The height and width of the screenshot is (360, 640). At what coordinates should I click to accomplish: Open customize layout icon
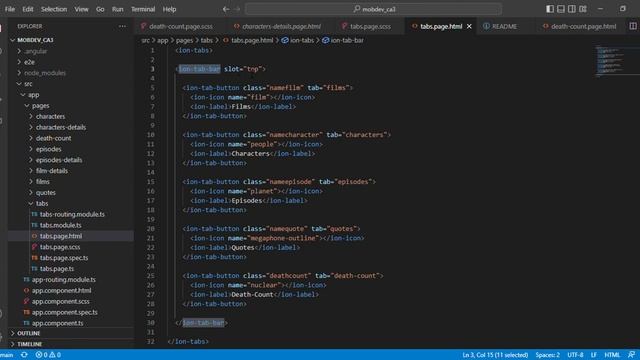click(583, 9)
